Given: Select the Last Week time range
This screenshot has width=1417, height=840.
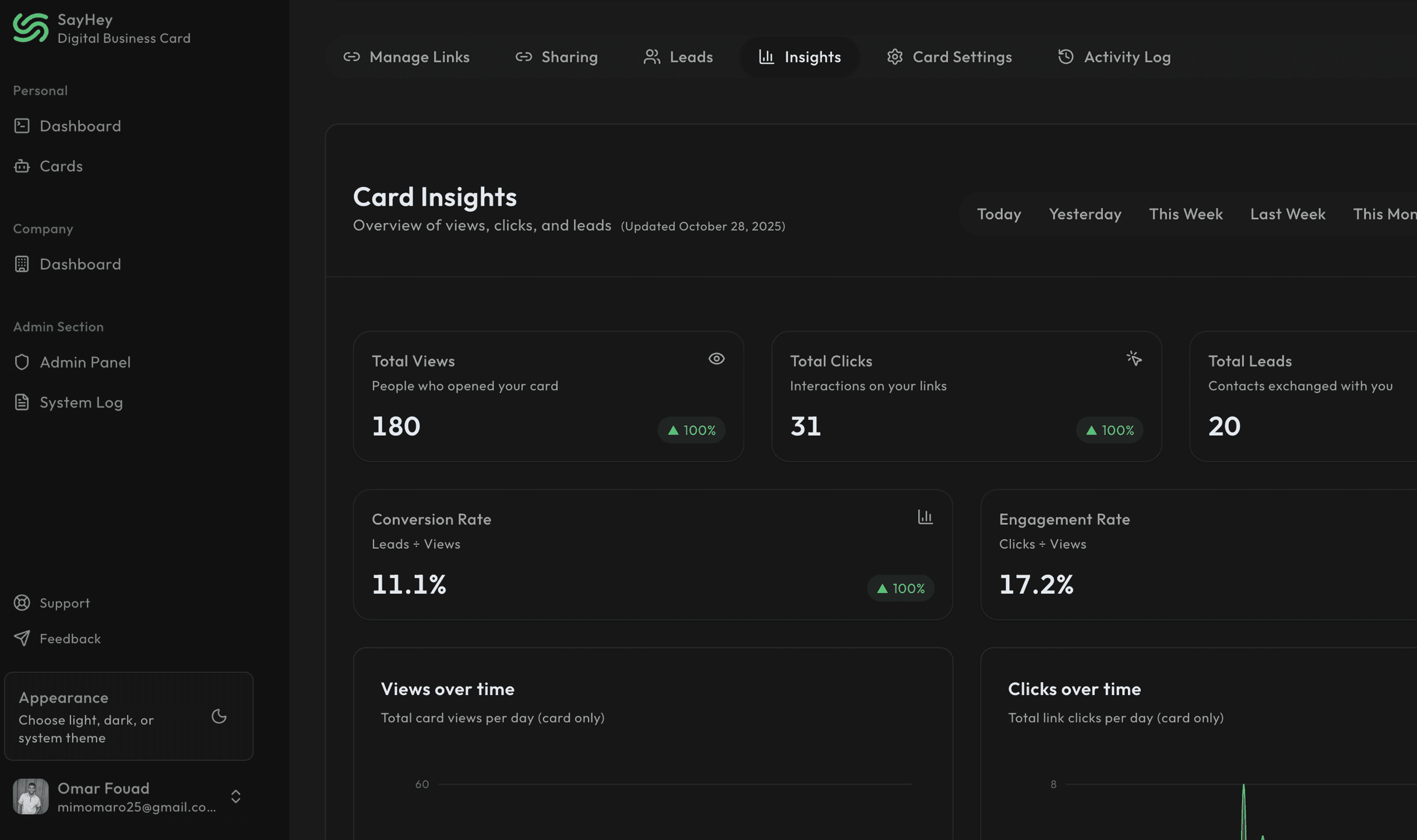Looking at the screenshot, I should coord(1288,214).
